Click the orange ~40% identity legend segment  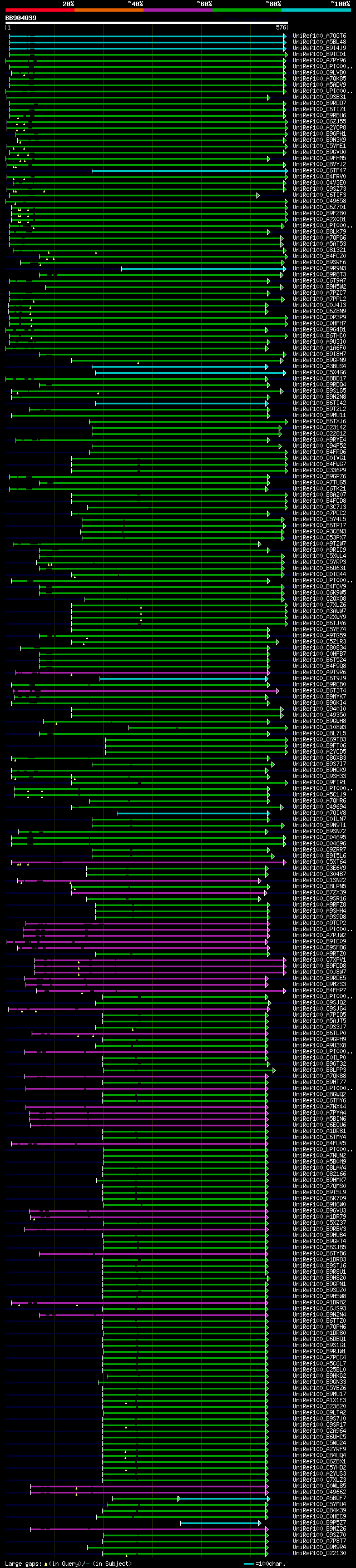tap(109, 11)
